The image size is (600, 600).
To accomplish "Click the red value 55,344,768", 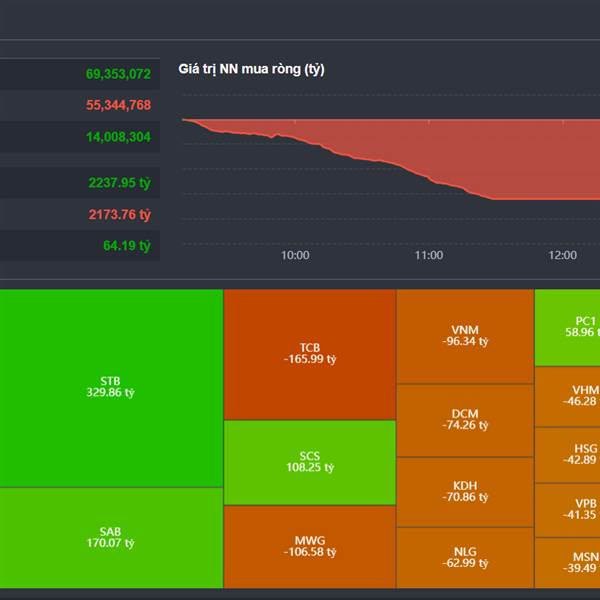I will [x=118, y=105].
